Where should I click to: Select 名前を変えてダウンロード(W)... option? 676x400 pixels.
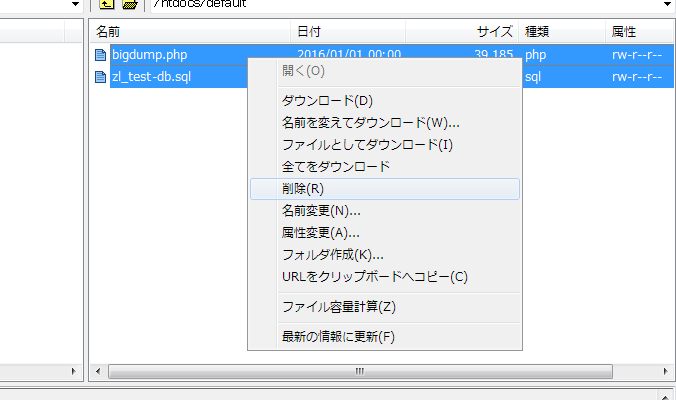(370, 123)
